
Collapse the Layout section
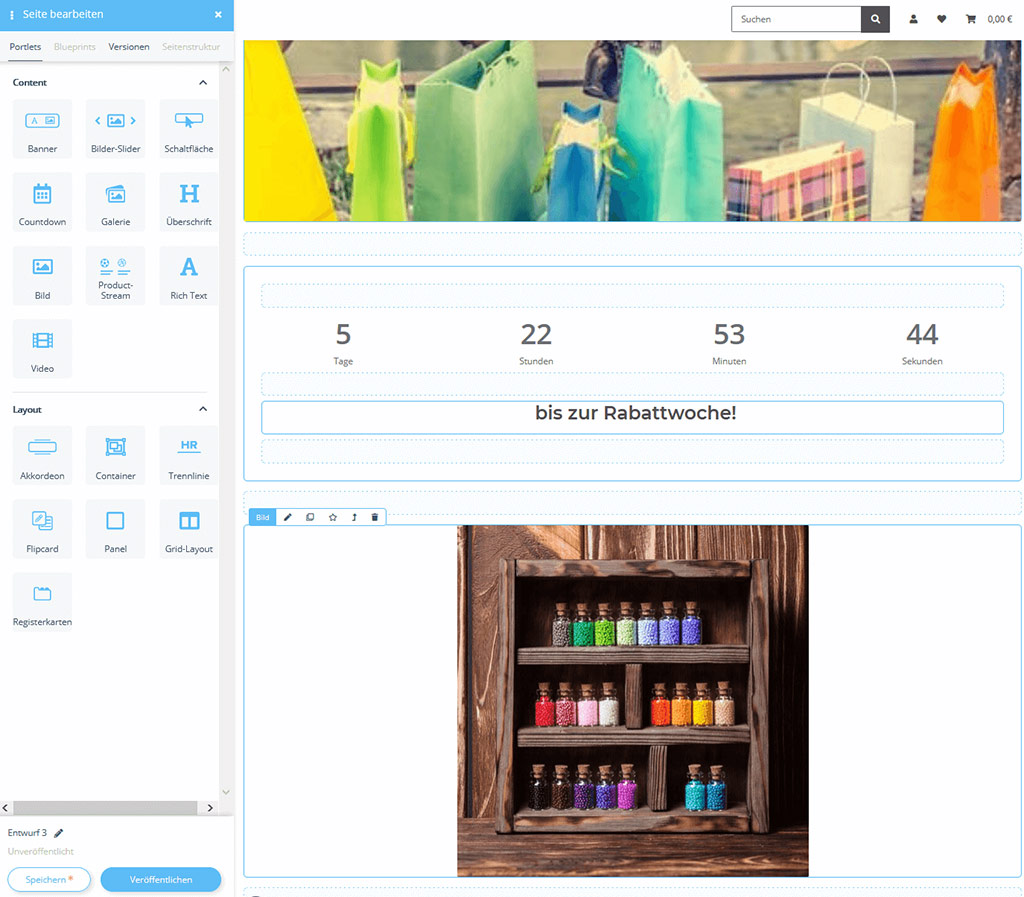[x=203, y=409]
